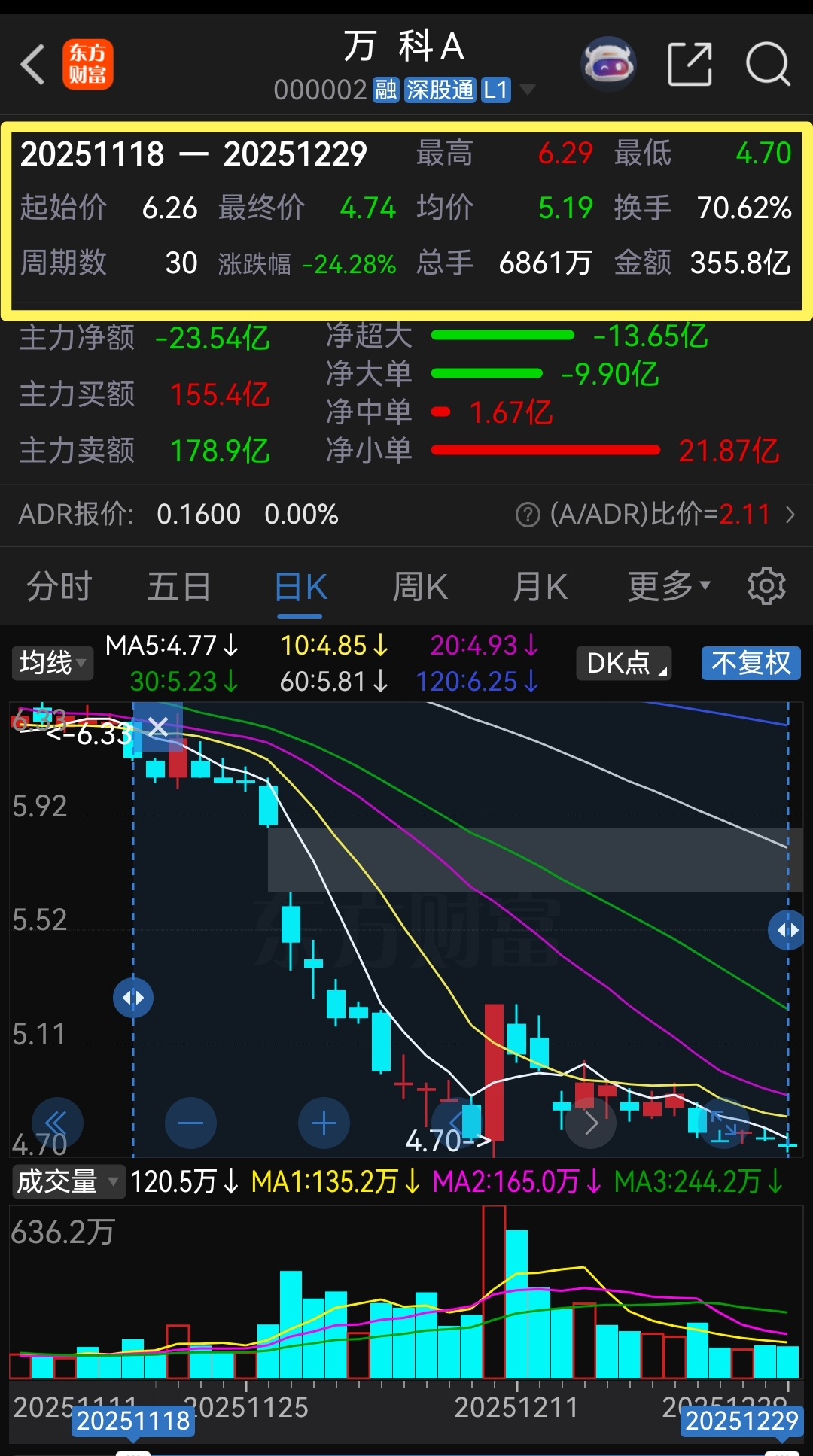Move chart right with chevron button

[591, 1123]
